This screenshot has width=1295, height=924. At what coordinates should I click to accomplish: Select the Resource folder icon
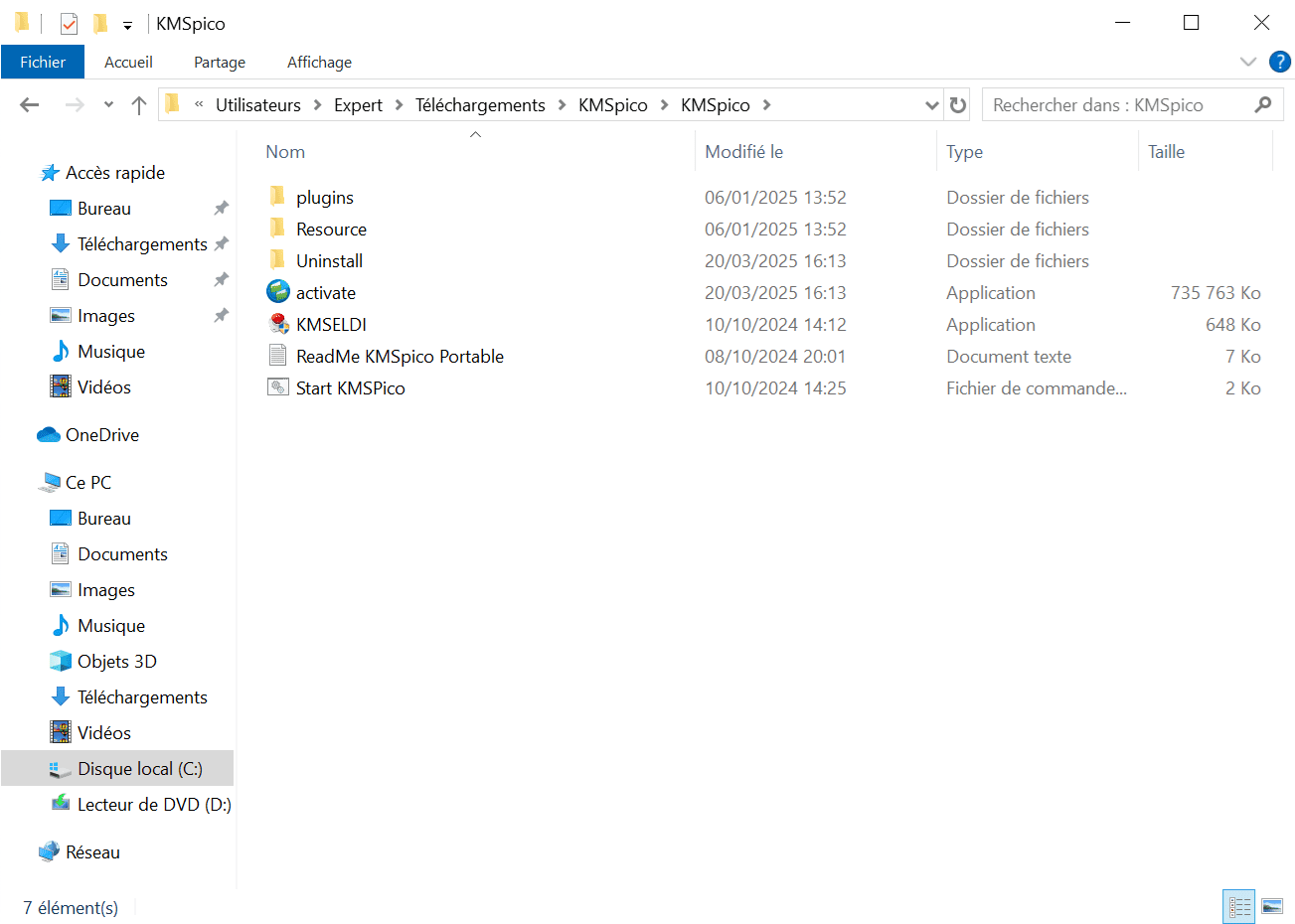(x=277, y=229)
